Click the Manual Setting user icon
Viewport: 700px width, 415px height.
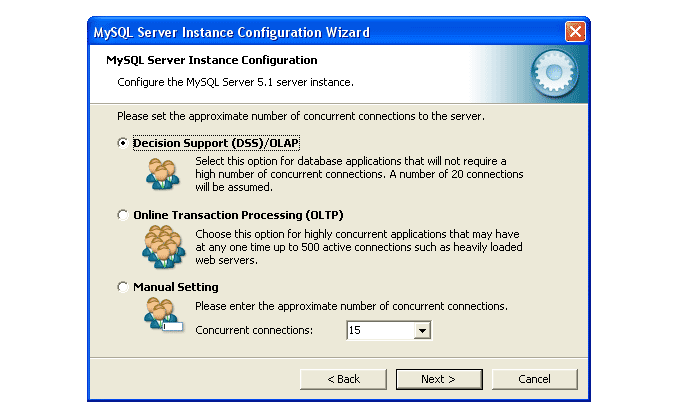[160, 314]
